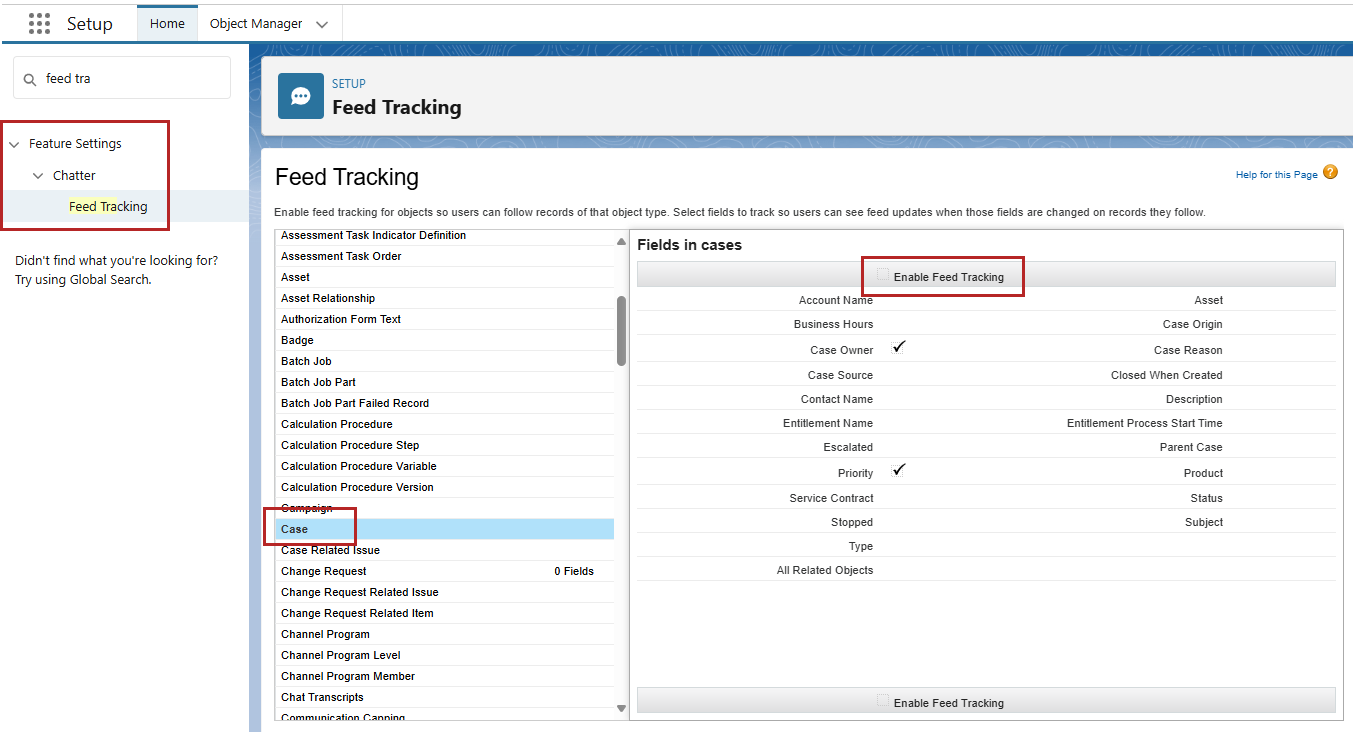Click the Quick Find search field
This screenshot has width=1353, height=732.
(x=122, y=78)
